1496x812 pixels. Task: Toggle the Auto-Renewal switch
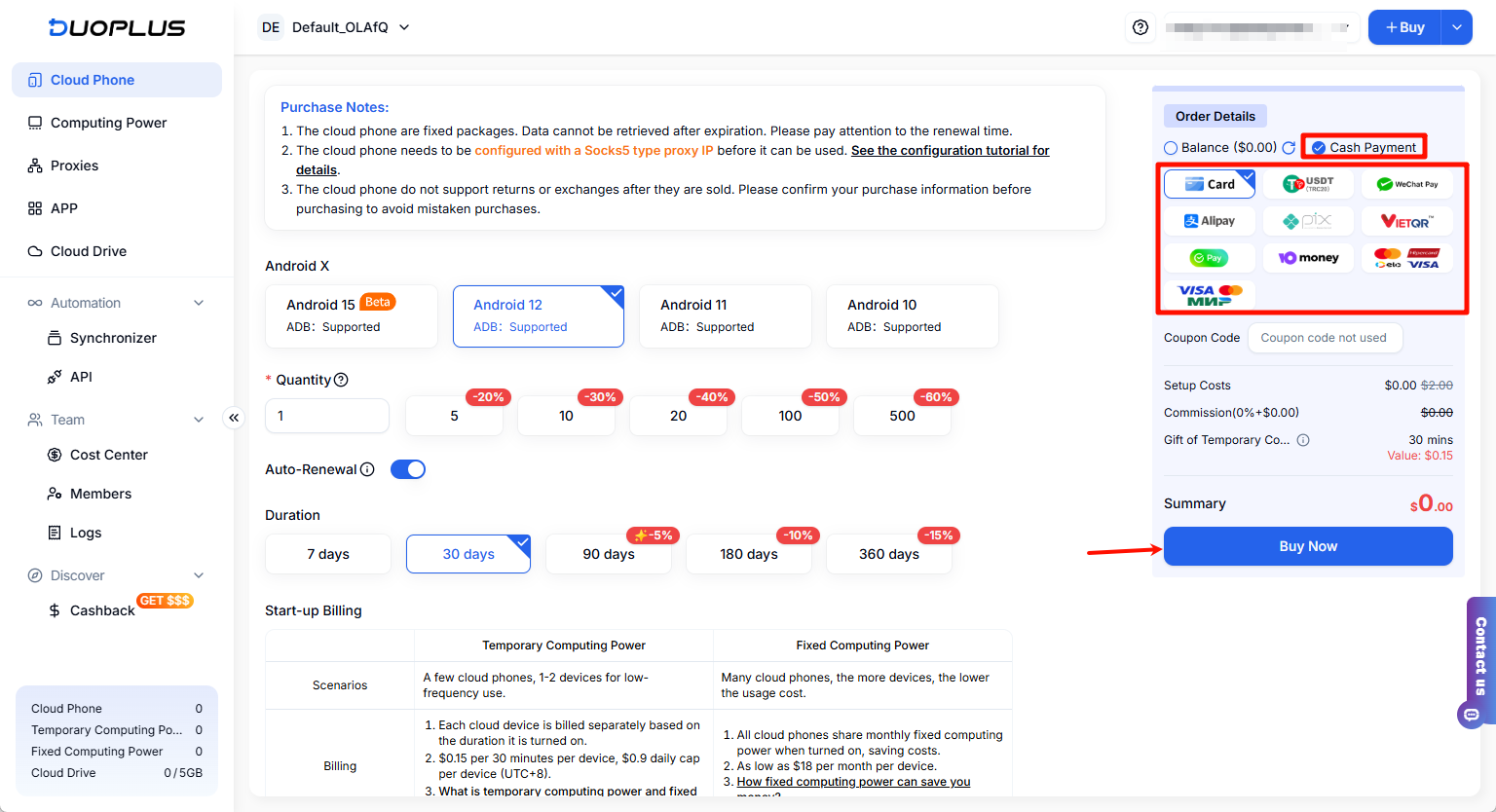(x=408, y=469)
